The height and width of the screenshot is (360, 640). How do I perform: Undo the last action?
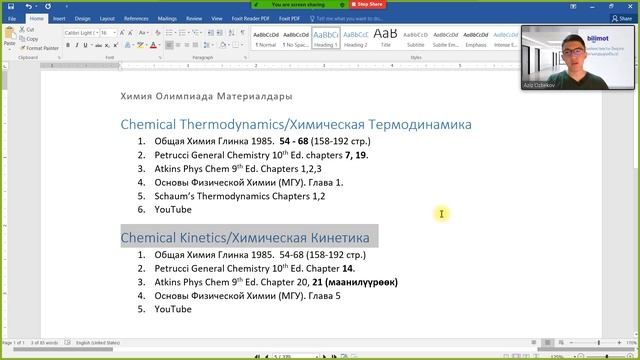pos(28,6)
